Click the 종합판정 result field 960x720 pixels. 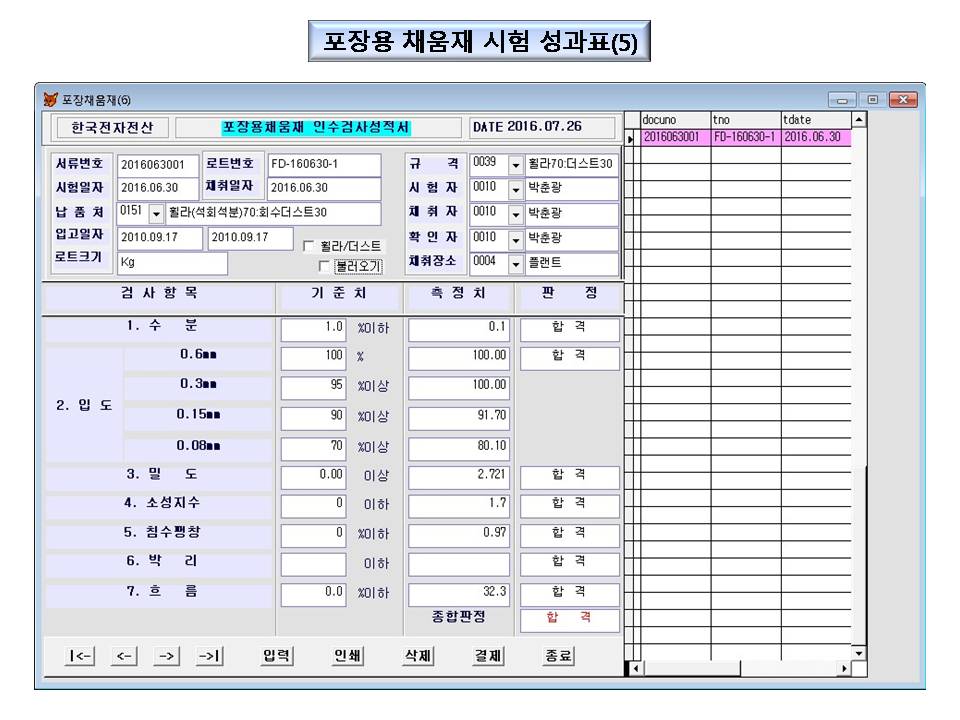[x=569, y=620]
